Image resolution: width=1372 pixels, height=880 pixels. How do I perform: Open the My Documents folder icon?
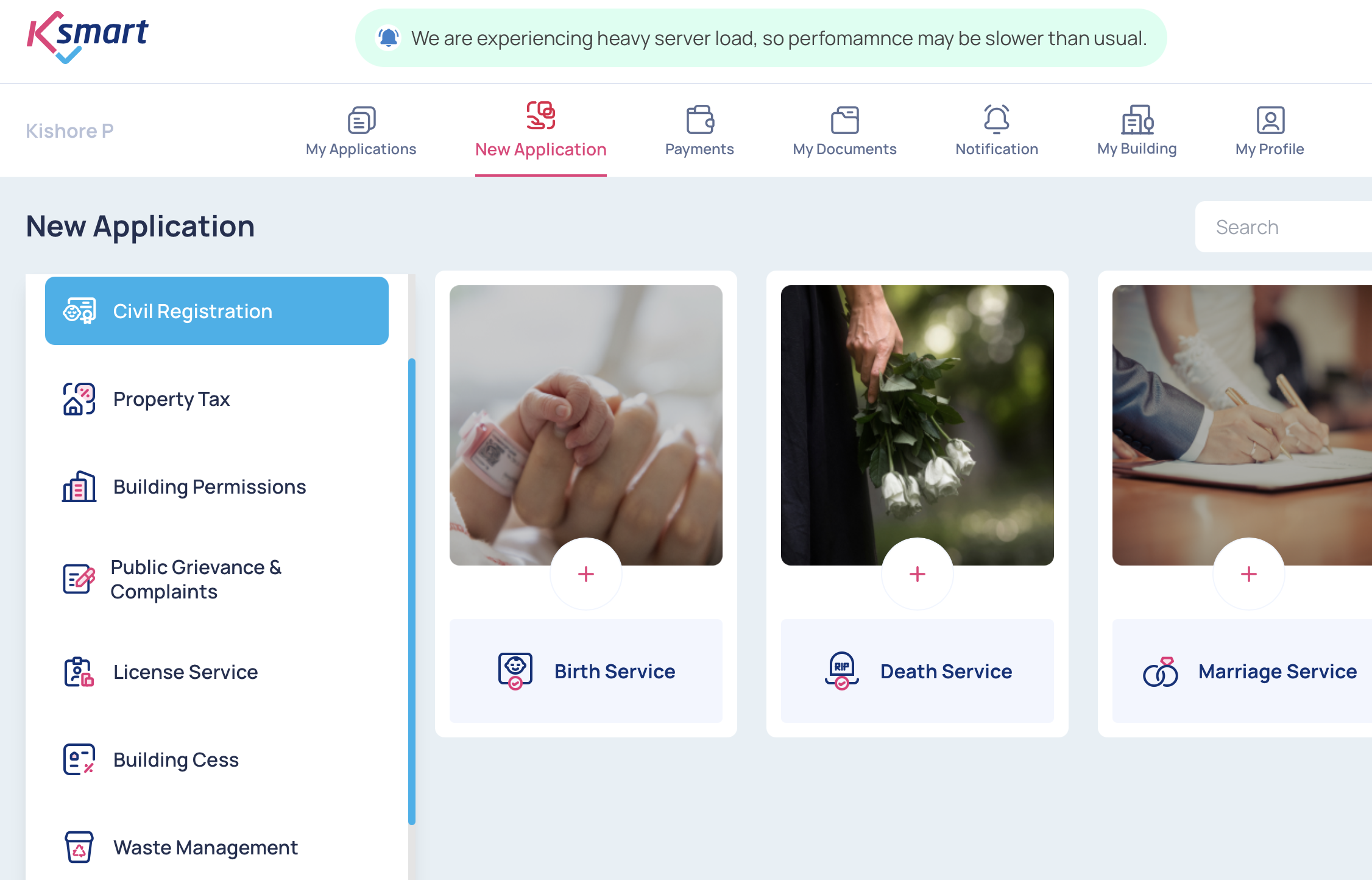(844, 120)
